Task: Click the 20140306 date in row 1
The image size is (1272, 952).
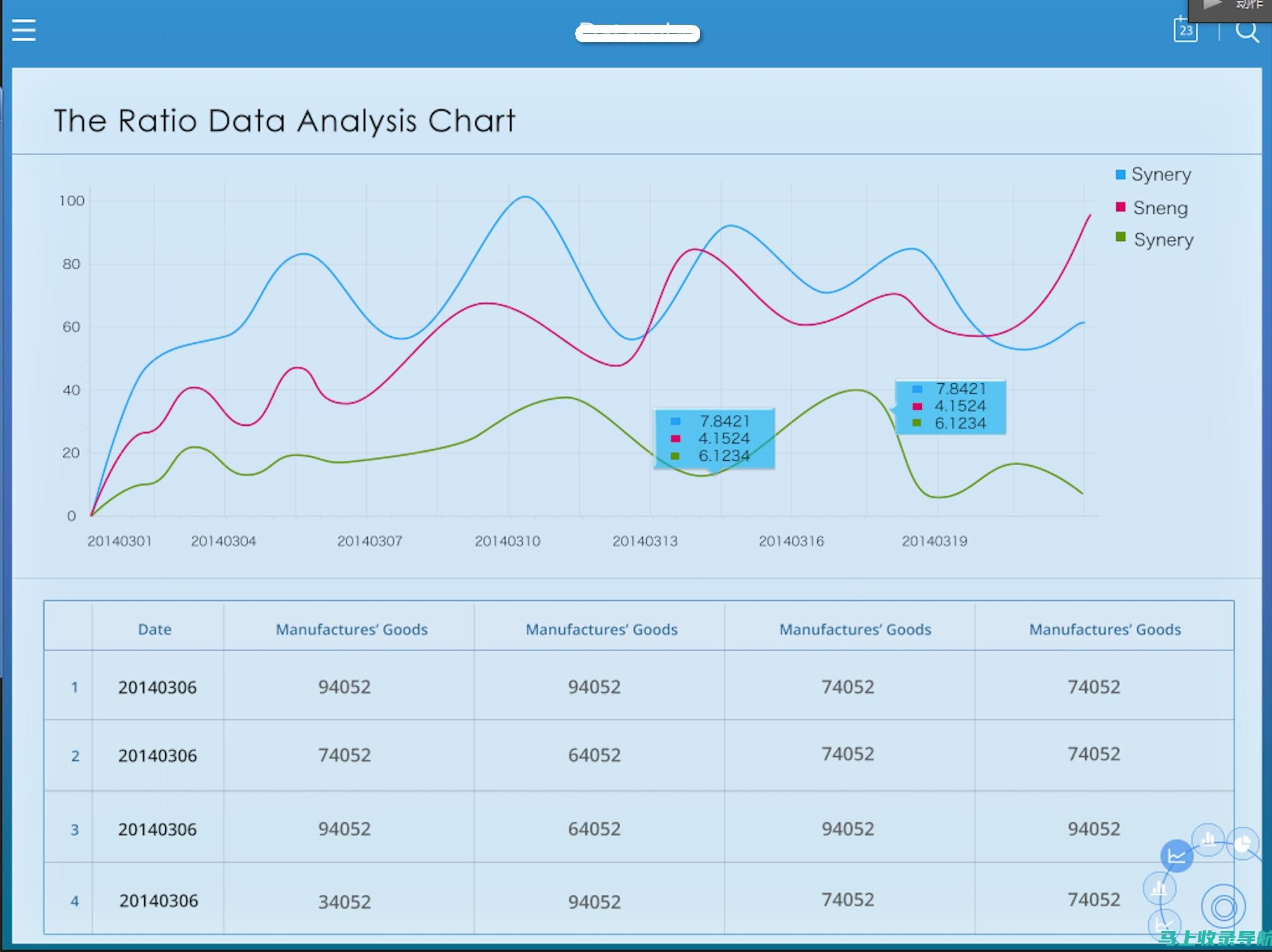Action: pos(157,687)
